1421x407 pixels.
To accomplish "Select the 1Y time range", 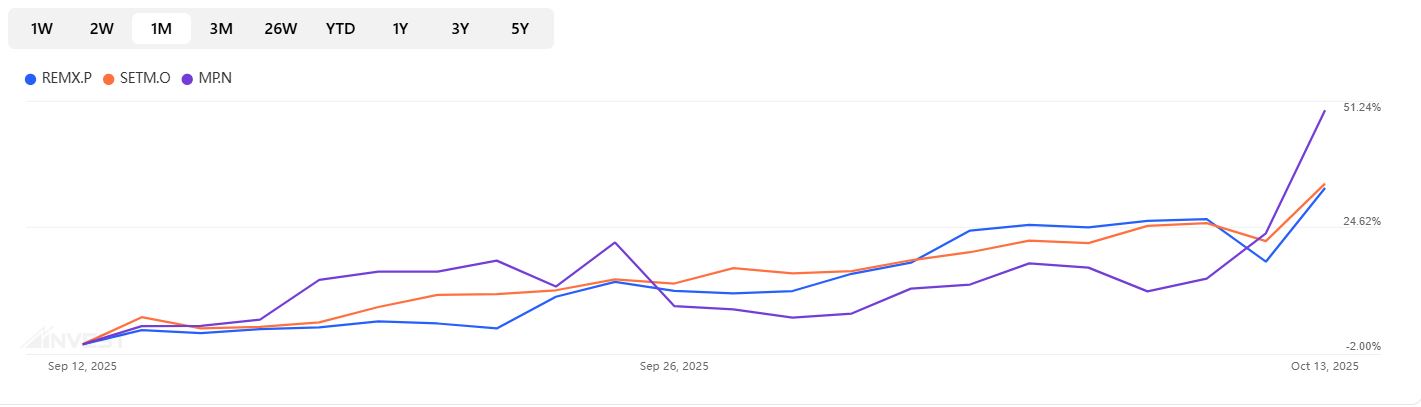I will click(400, 29).
